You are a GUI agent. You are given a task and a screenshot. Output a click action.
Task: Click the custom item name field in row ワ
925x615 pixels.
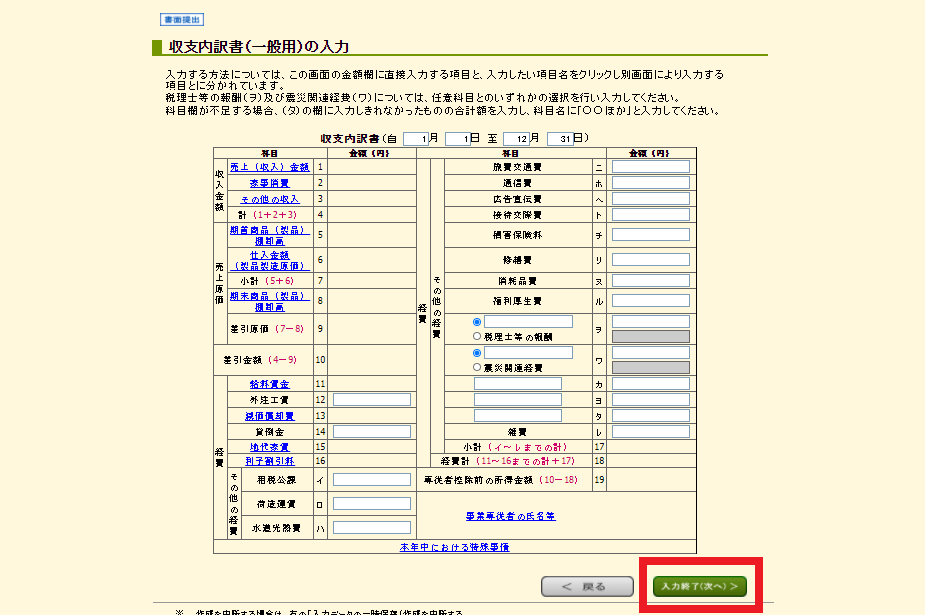529,353
